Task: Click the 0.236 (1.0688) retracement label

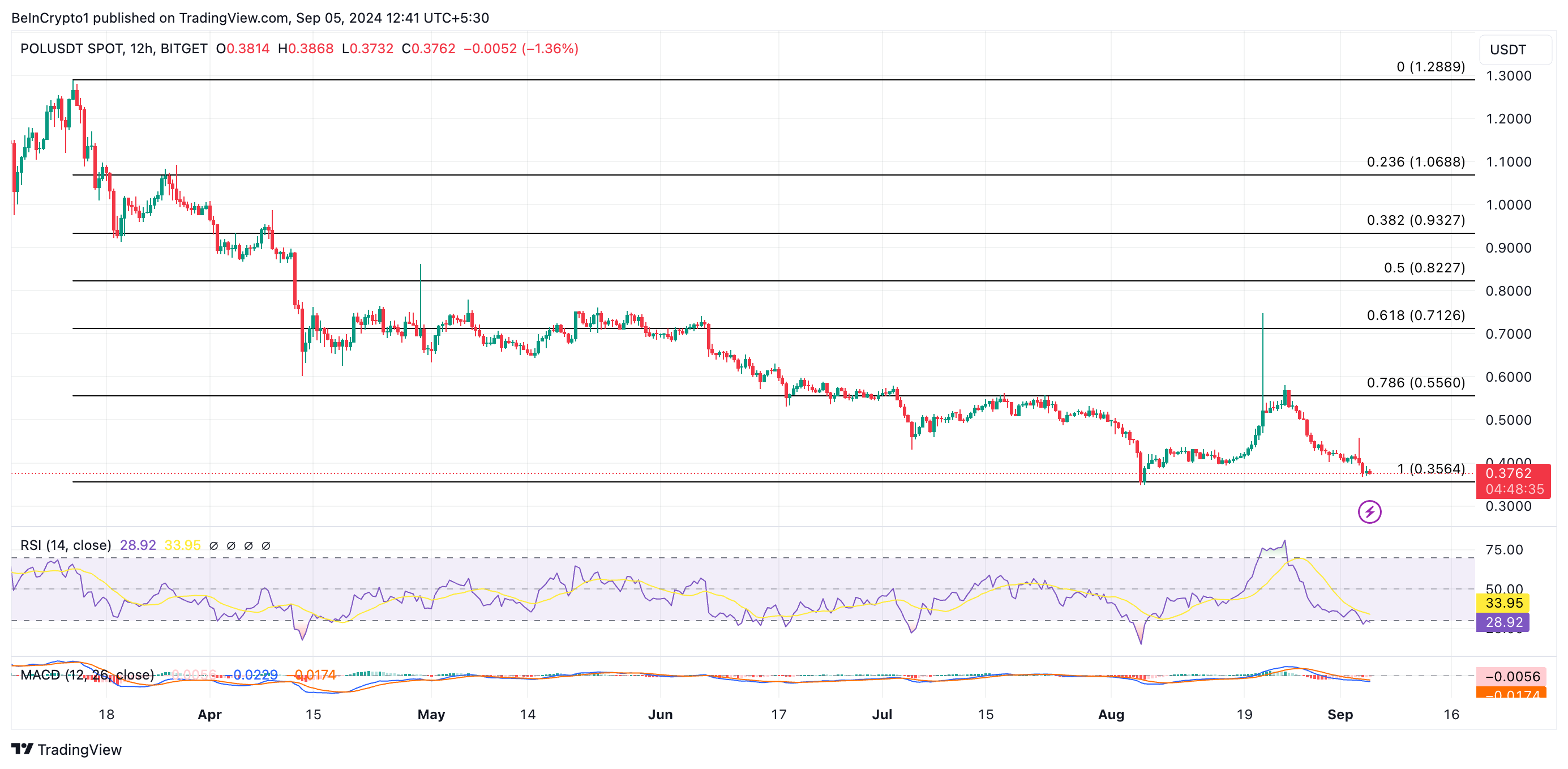Action: tap(1415, 162)
